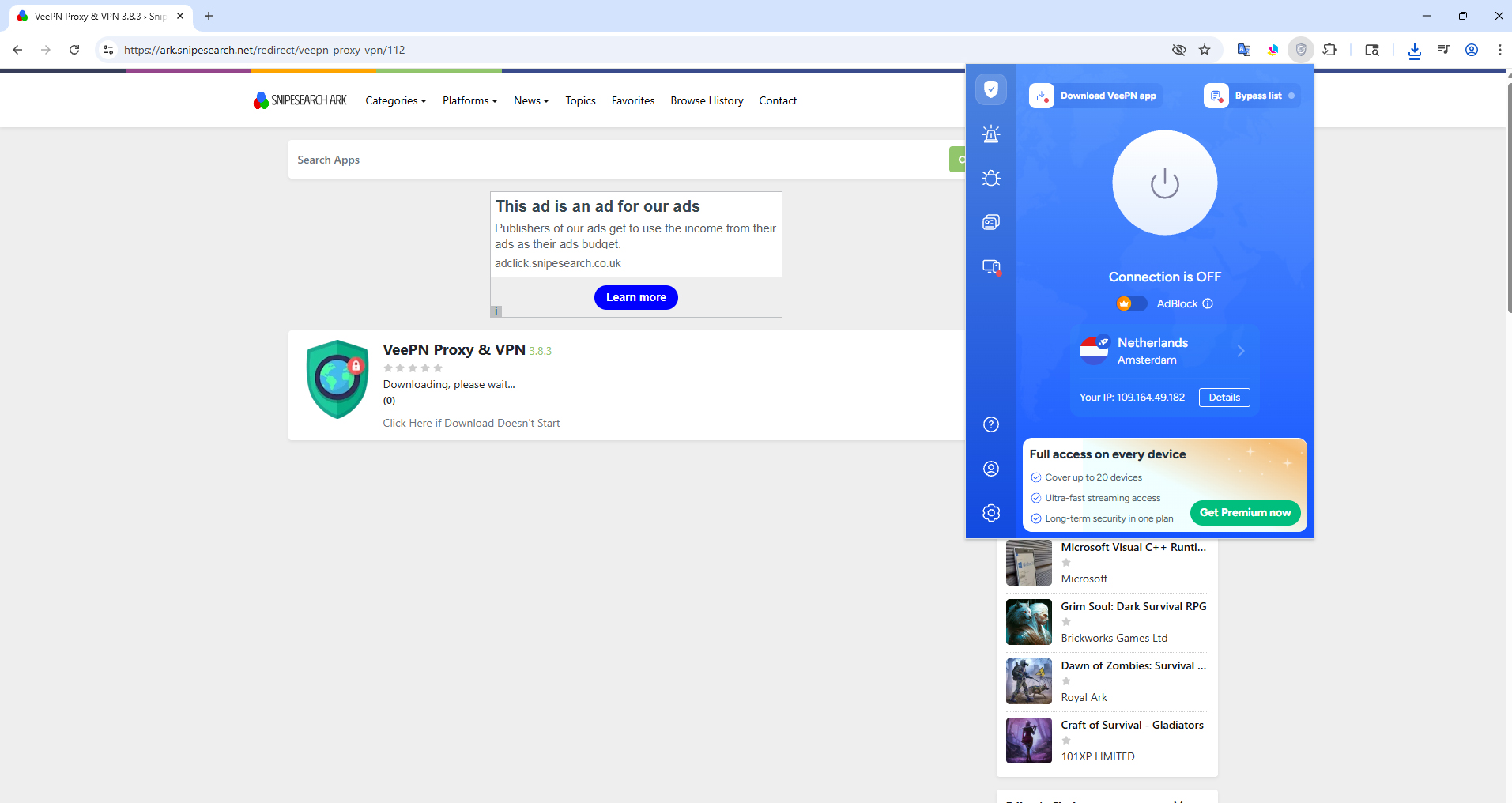This screenshot has height=803, width=1512.
Task: Toggle the AdBlock switch
Action: click(1132, 303)
